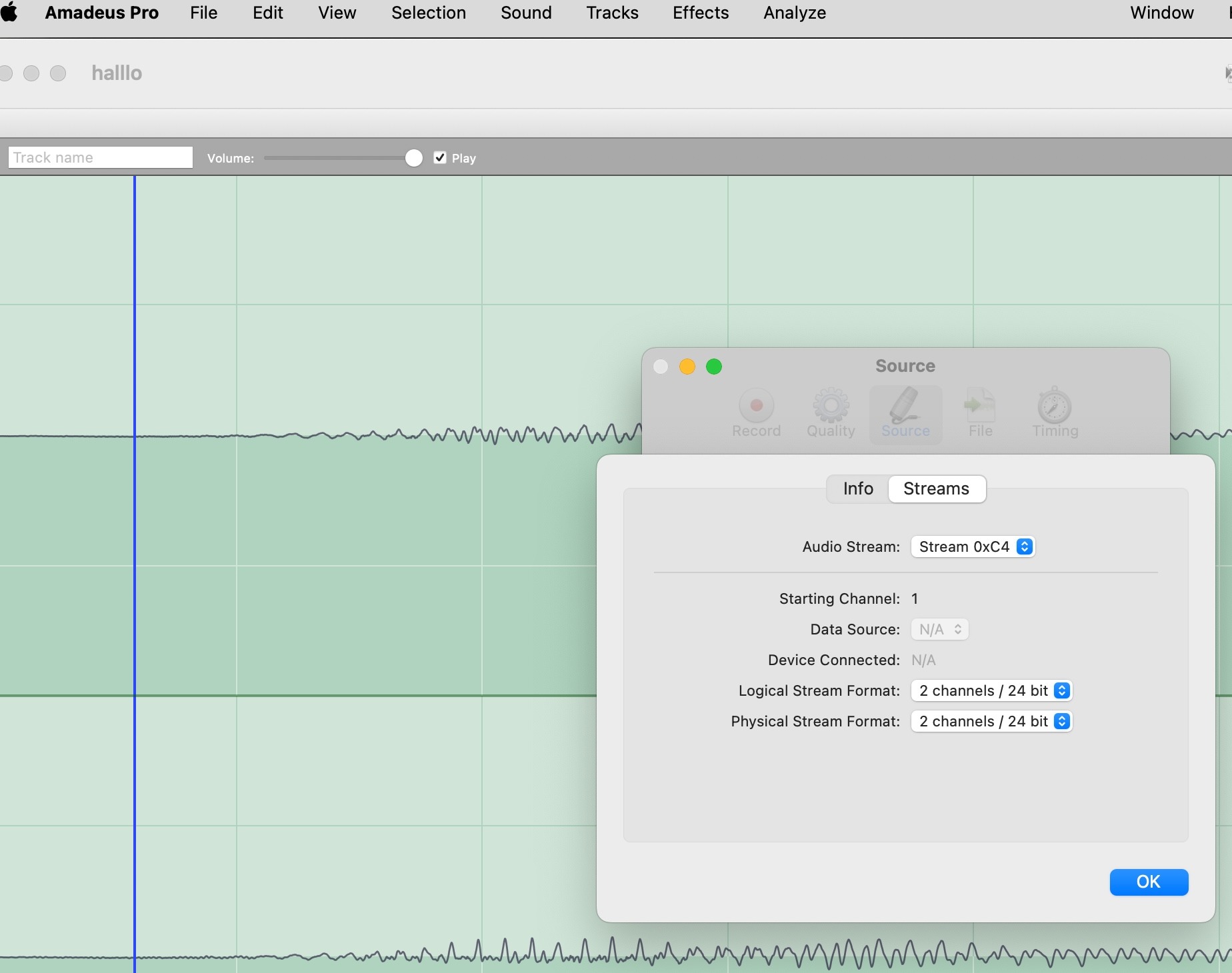Click the Starting Channel value 1
The image size is (1232, 973).
[x=915, y=598]
